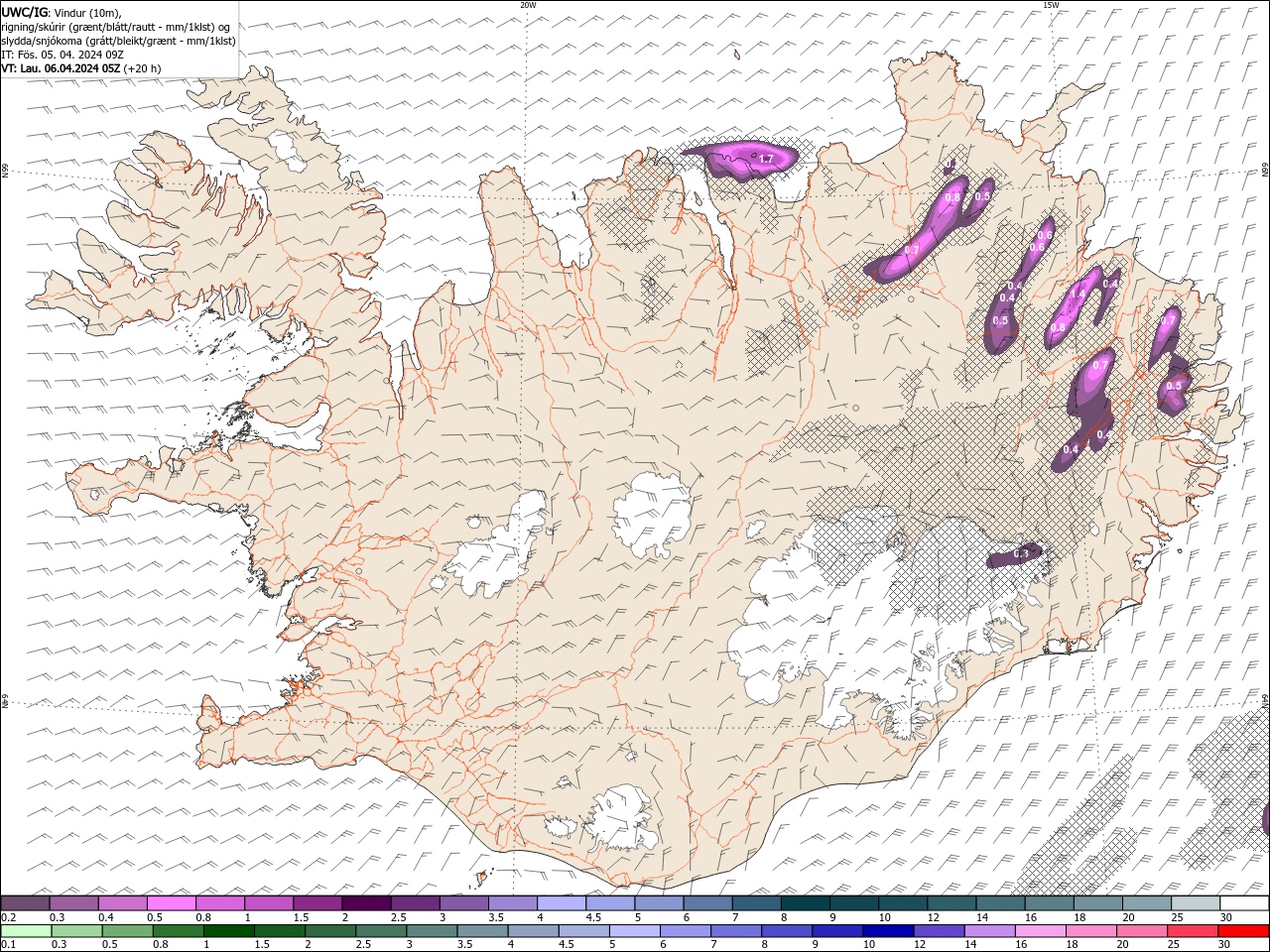The width and height of the screenshot is (1270, 952).
Task: Click the '20W' longitude label on top edge
Action: click(x=528, y=5)
